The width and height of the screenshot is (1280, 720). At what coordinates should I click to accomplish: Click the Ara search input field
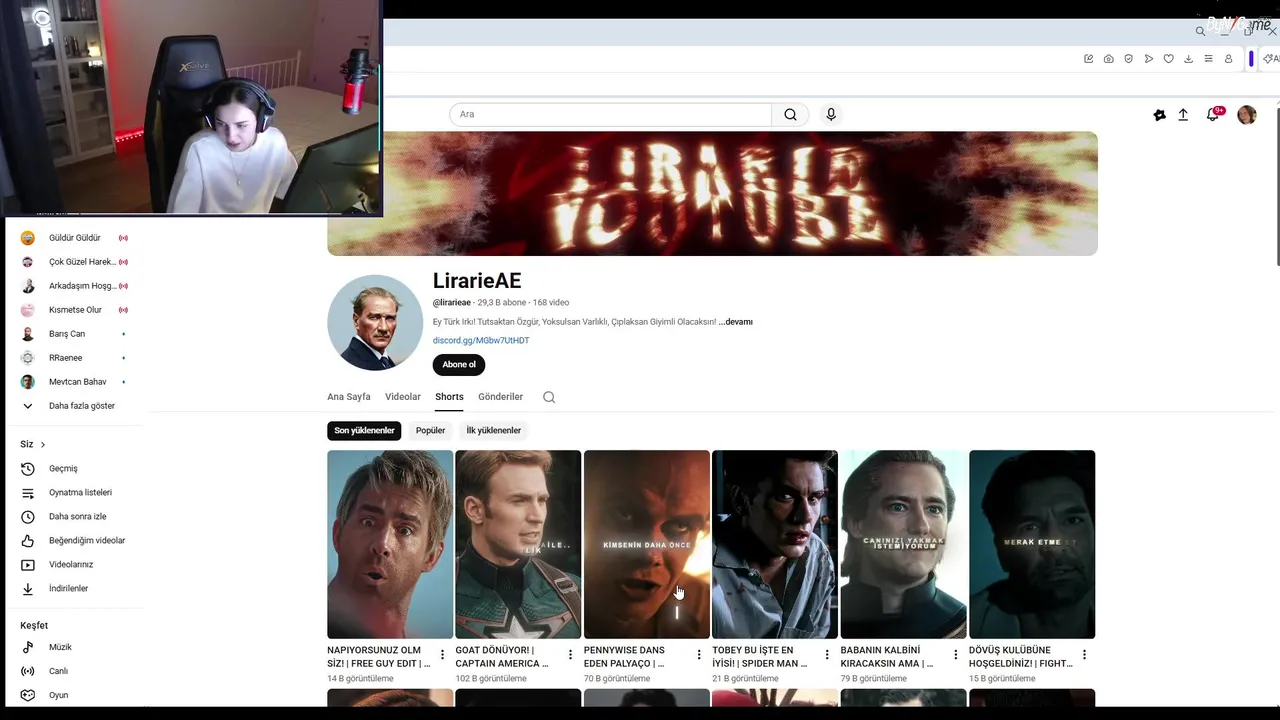pos(611,114)
